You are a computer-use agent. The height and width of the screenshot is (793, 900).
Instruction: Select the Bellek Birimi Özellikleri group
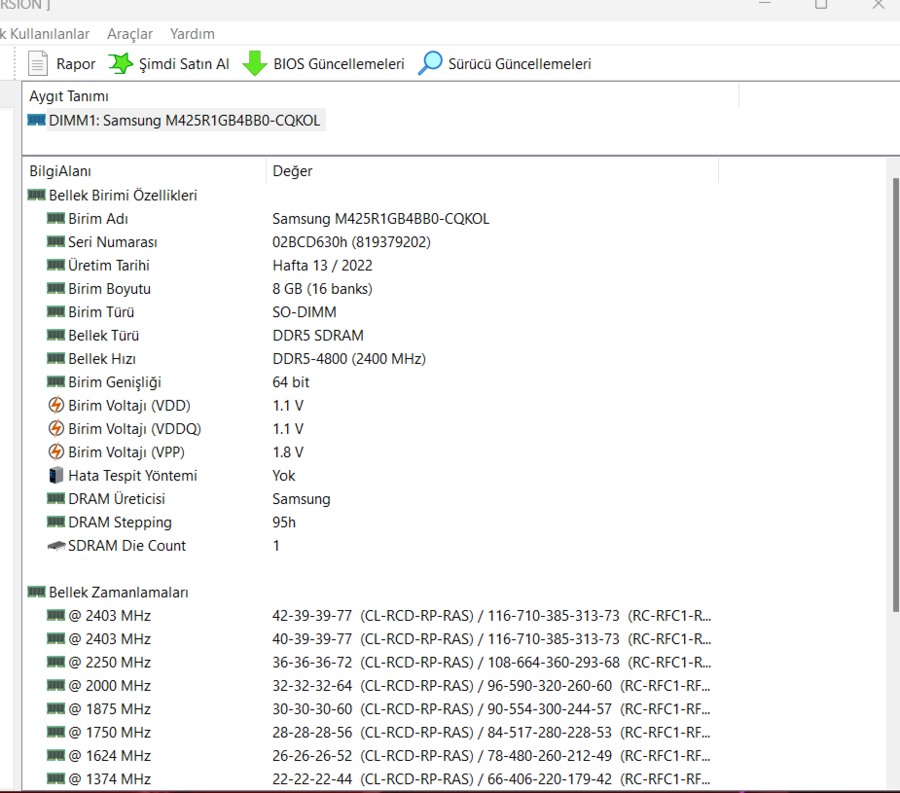[x=122, y=195]
